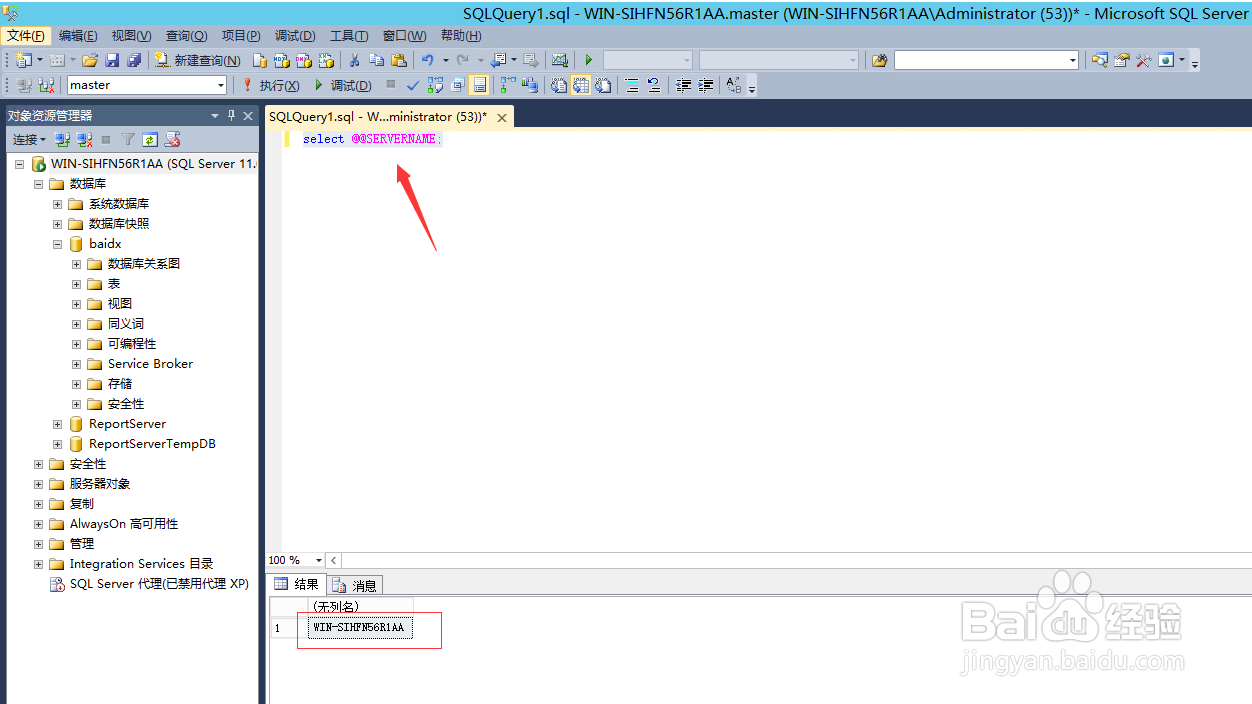Start a new query with 新建查询(N)
The width and height of the screenshot is (1252, 704).
point(197,60)
